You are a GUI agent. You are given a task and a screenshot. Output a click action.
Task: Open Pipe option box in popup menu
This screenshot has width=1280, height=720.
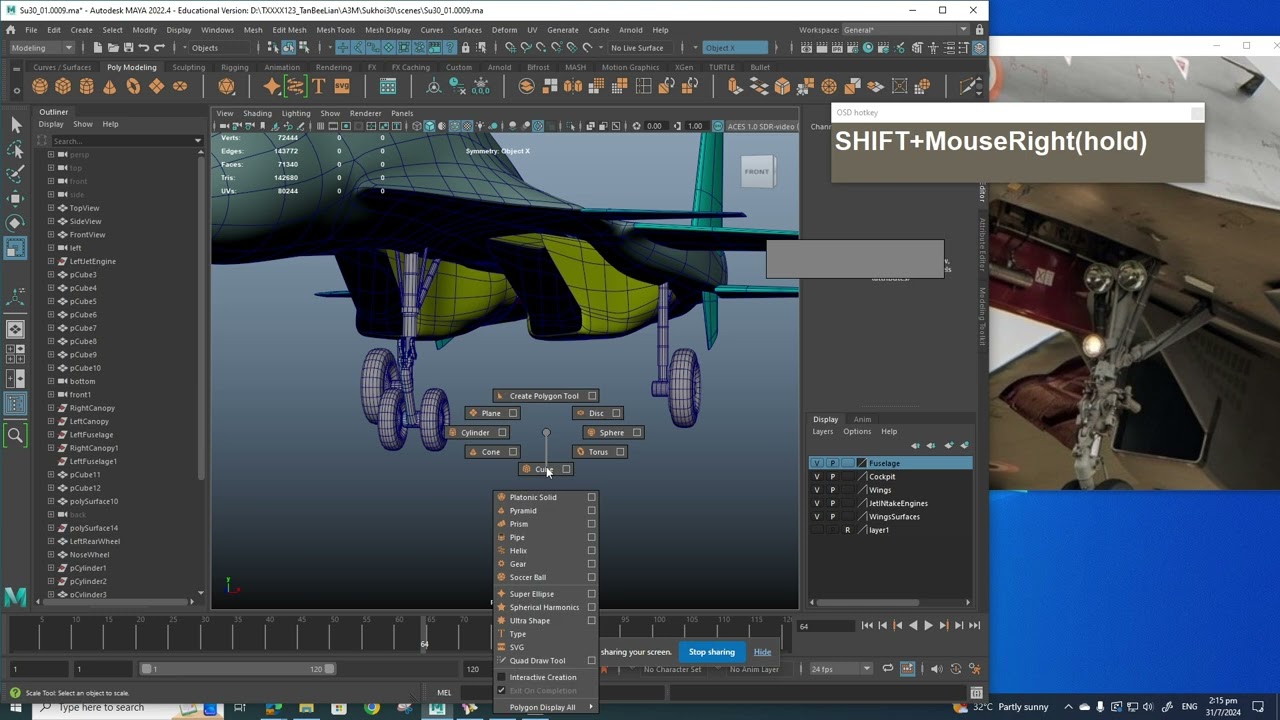point(592,537)
